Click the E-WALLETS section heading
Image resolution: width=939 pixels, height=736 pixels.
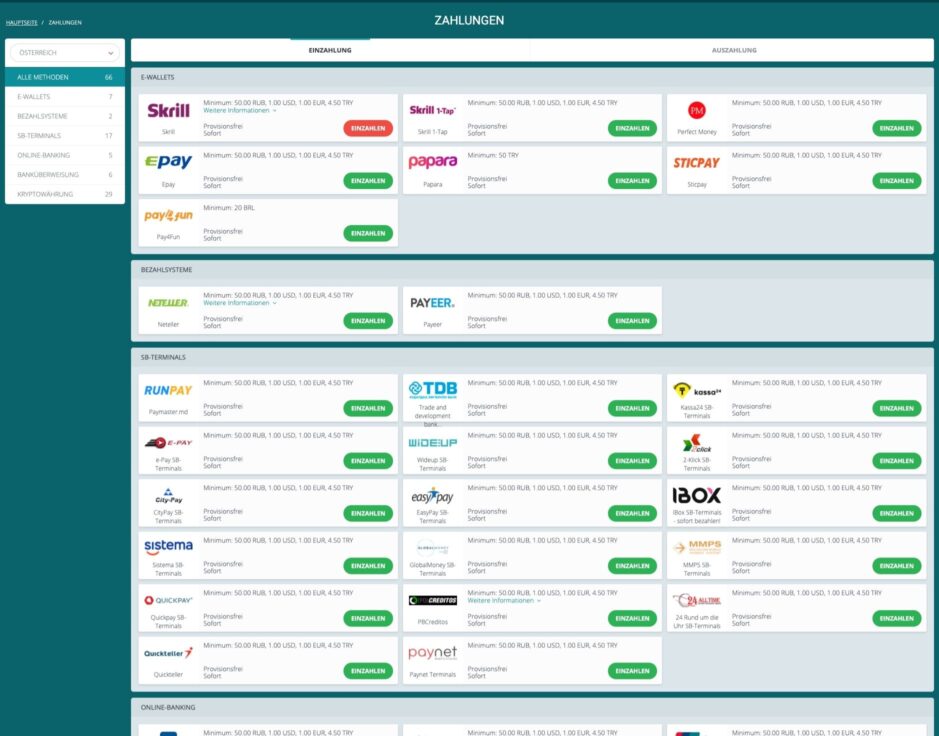157,77
